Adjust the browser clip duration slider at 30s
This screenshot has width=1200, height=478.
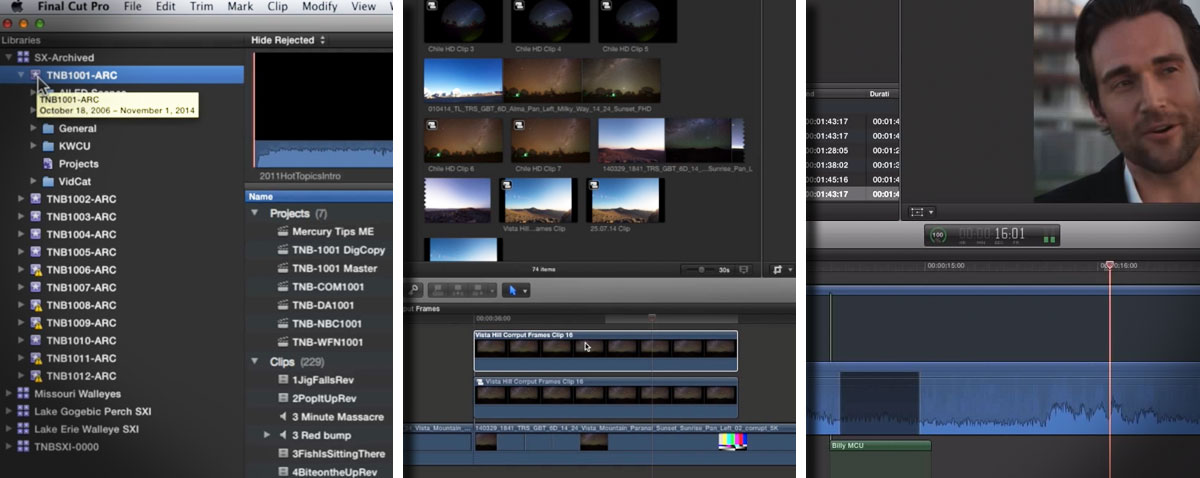coord(700,270)
